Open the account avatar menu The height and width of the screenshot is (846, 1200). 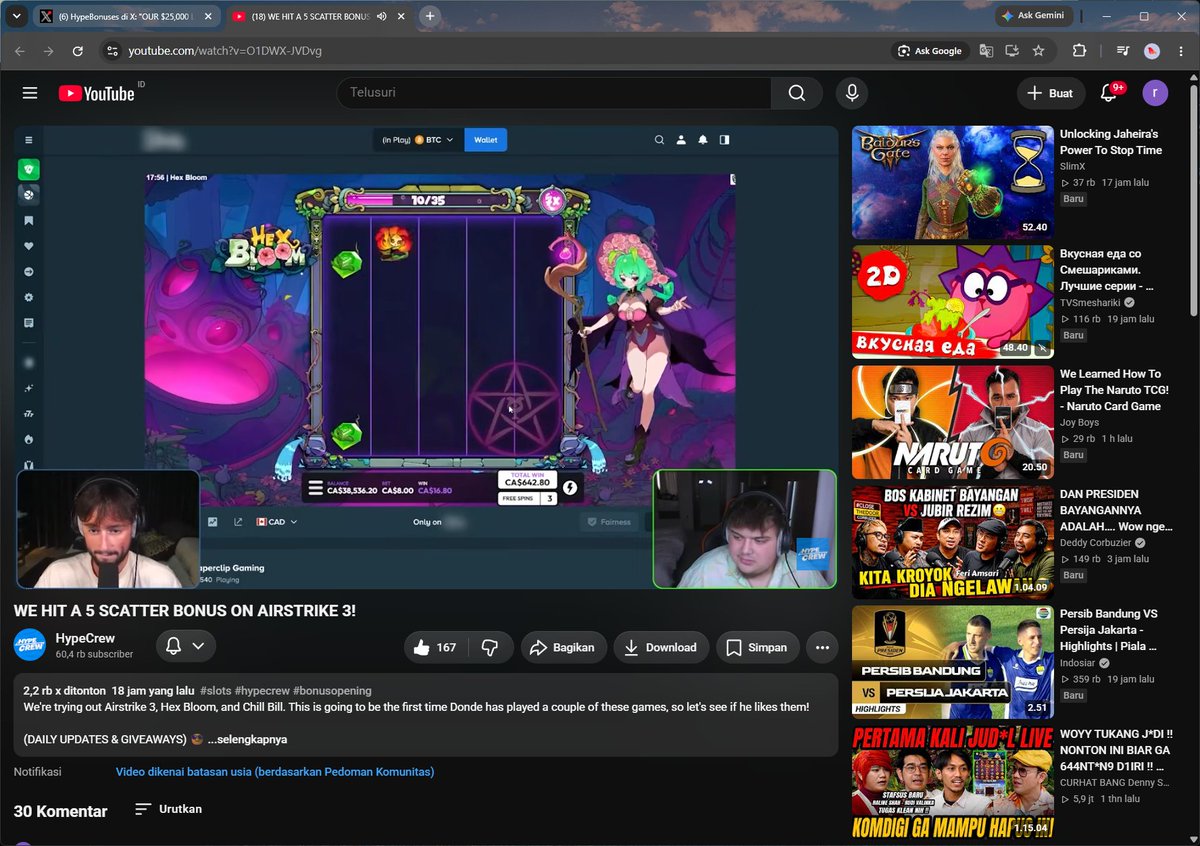point(1155,93)
